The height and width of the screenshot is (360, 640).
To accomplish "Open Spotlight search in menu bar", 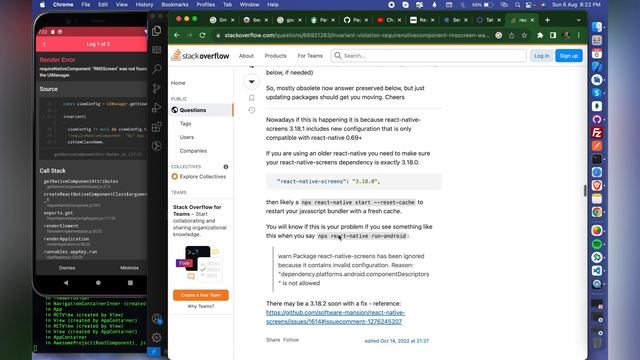I will [x=517, y=5].
